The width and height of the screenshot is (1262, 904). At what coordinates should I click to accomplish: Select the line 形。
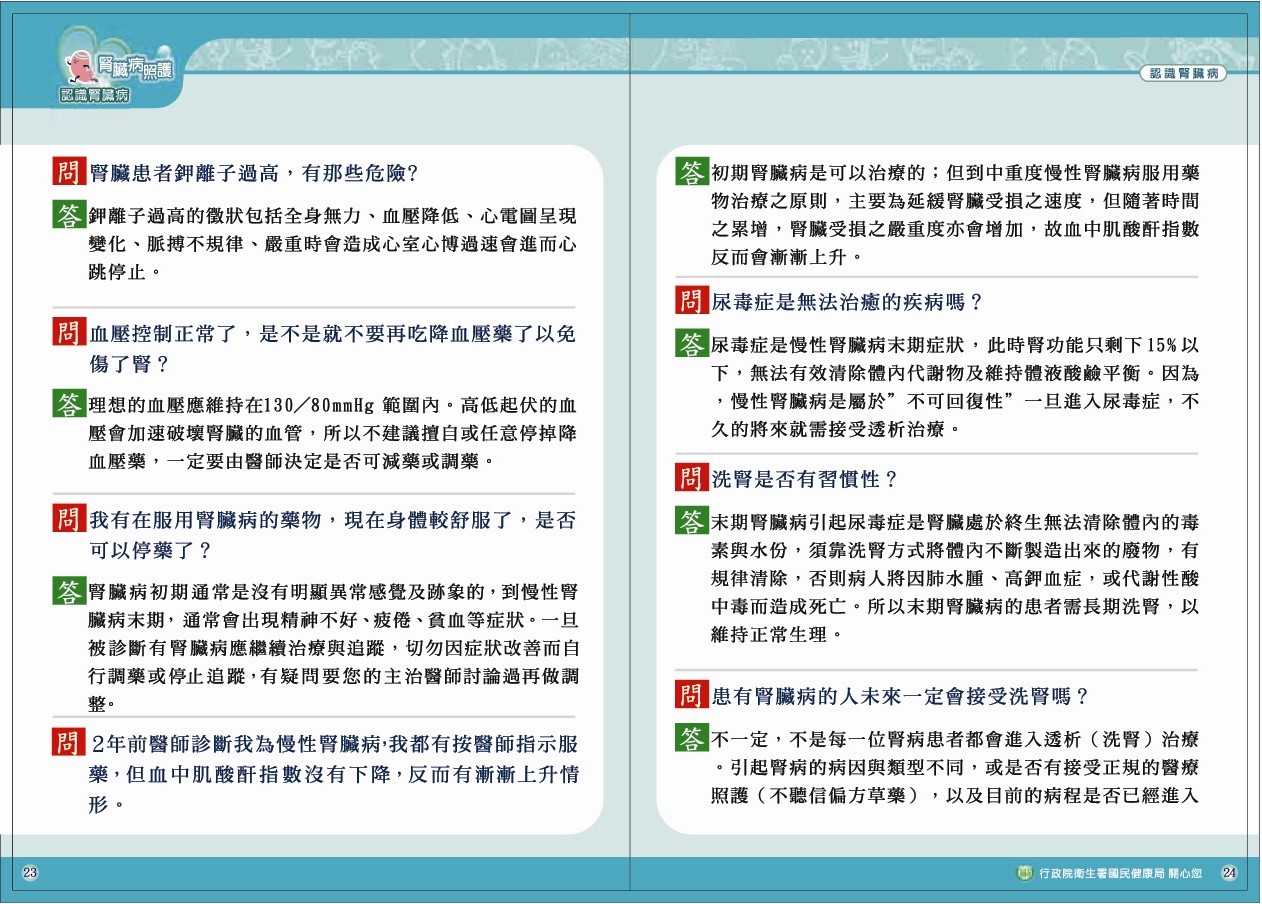point(106,804)
